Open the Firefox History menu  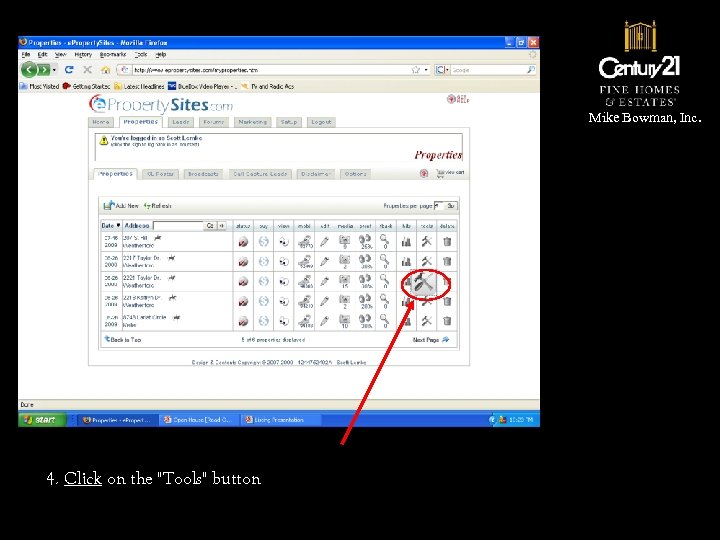(x=83, y=55)
